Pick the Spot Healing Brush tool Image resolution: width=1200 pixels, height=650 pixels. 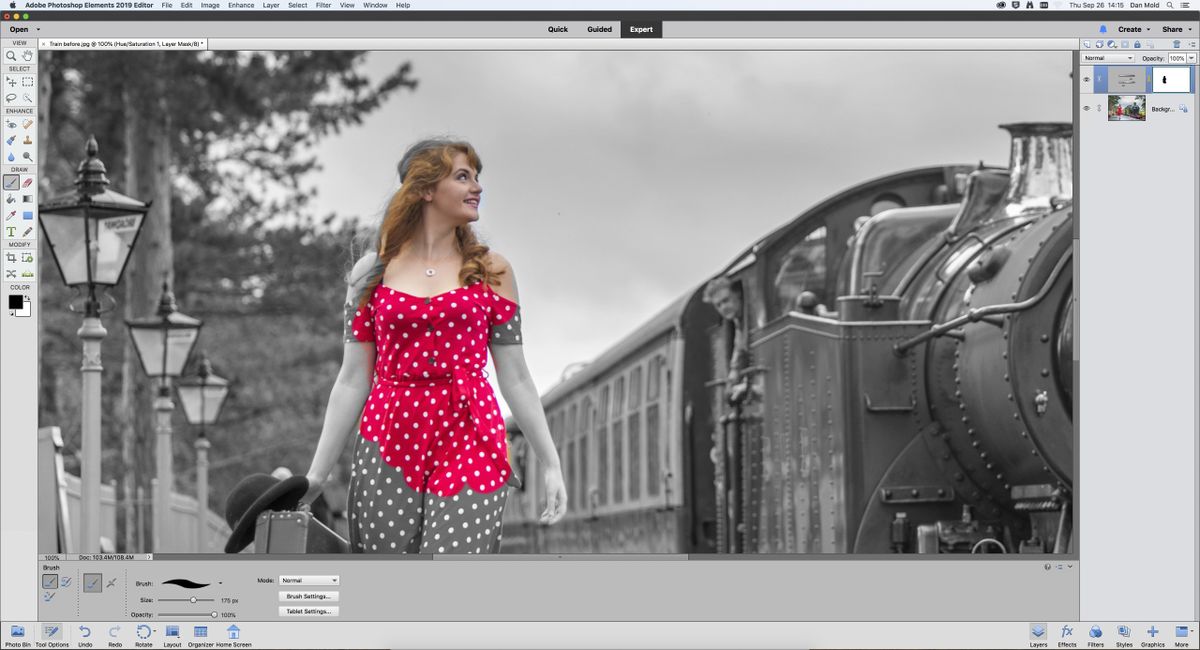point(28,123)
